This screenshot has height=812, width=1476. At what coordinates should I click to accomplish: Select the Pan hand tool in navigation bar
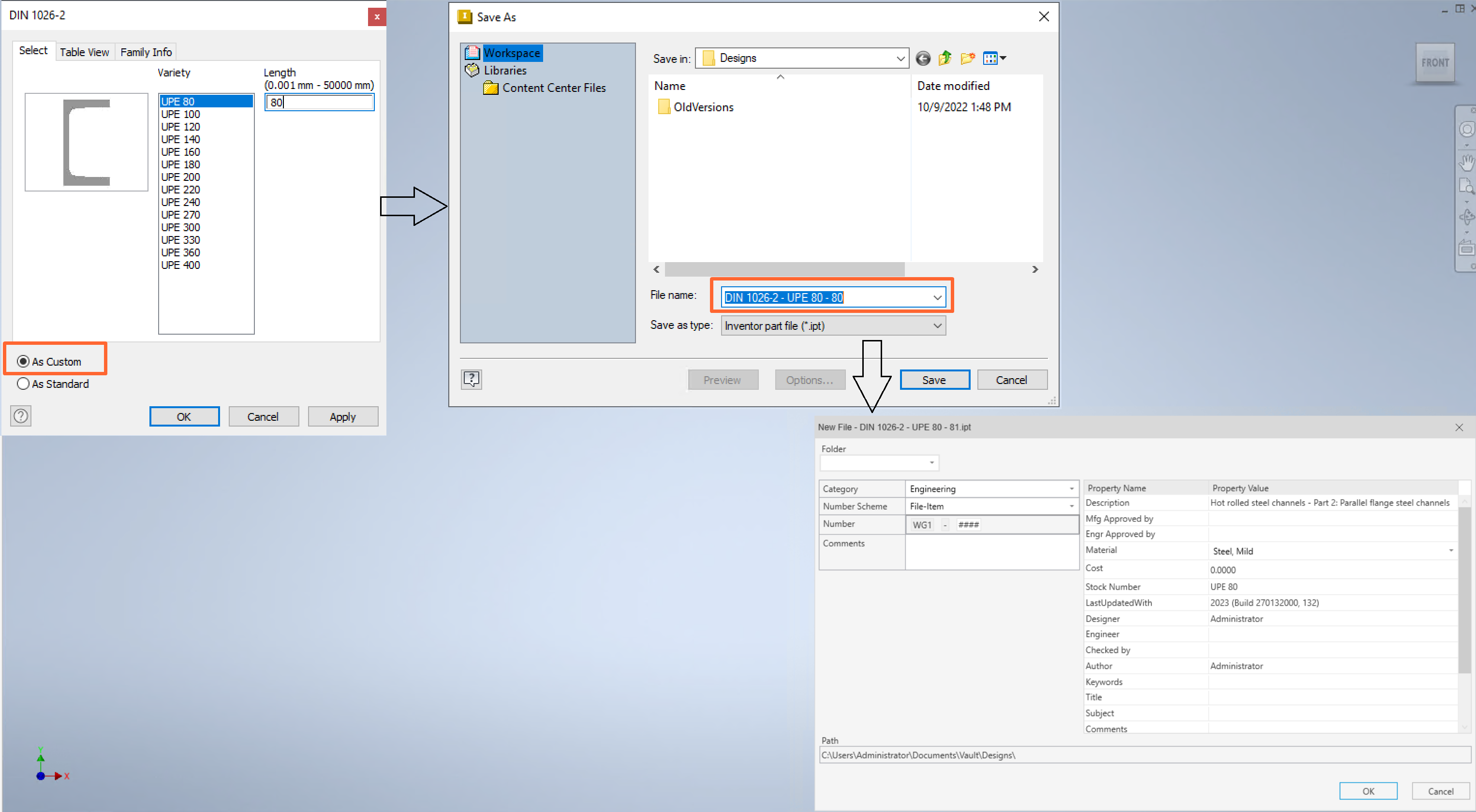click(x=1466, y=163)
